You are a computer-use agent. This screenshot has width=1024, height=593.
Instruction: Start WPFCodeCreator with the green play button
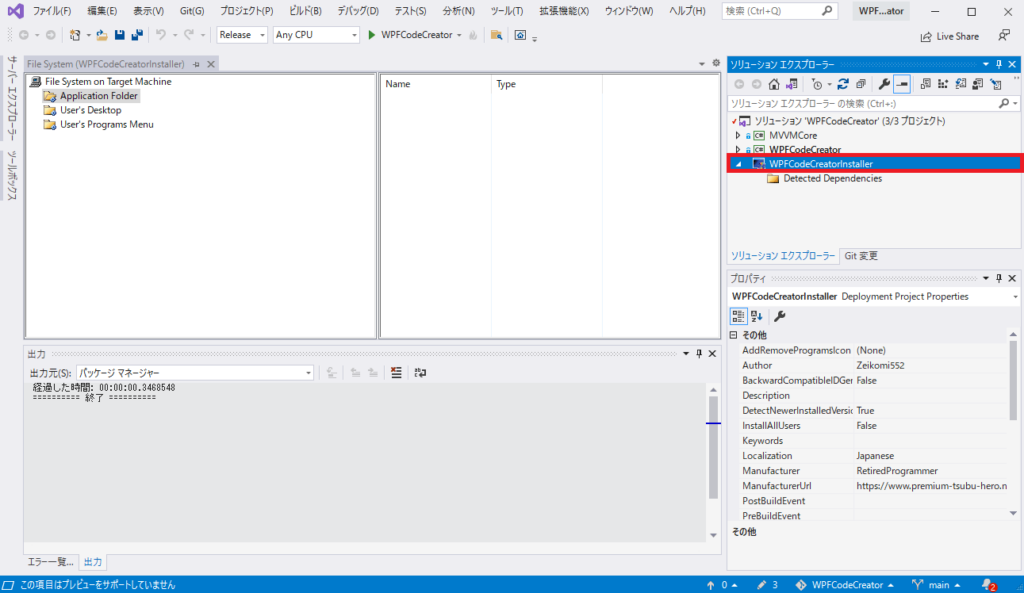pyautogui.click(x=372, y=35)
